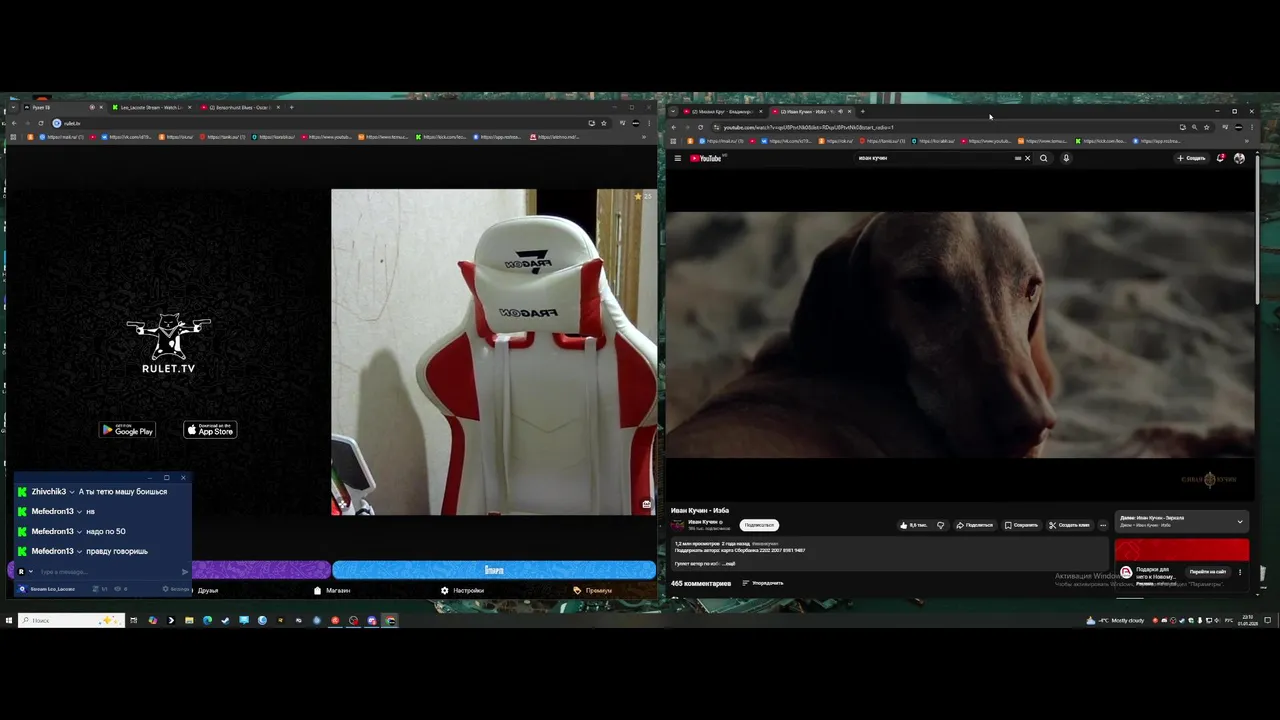
Task: Open the YouTube hamburger guide menu
Action: (677, 158)
